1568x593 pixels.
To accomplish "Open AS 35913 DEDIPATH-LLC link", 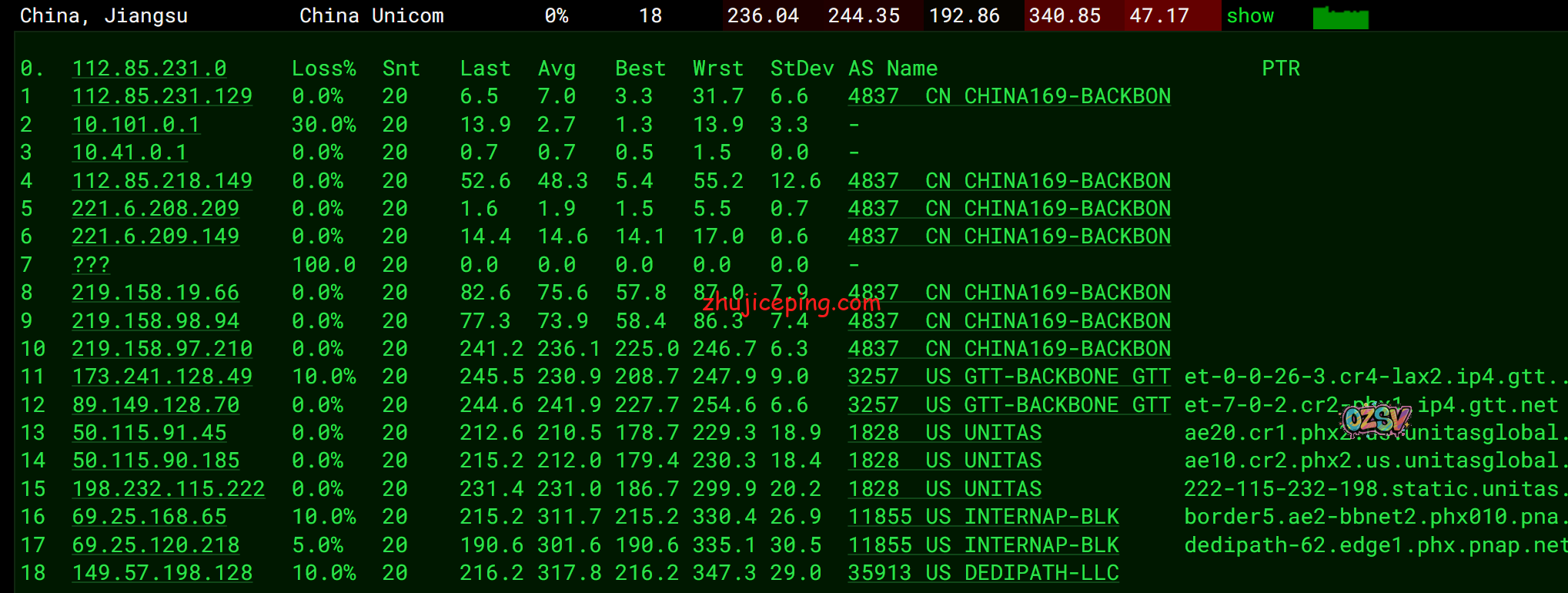I will click(983, 573).
